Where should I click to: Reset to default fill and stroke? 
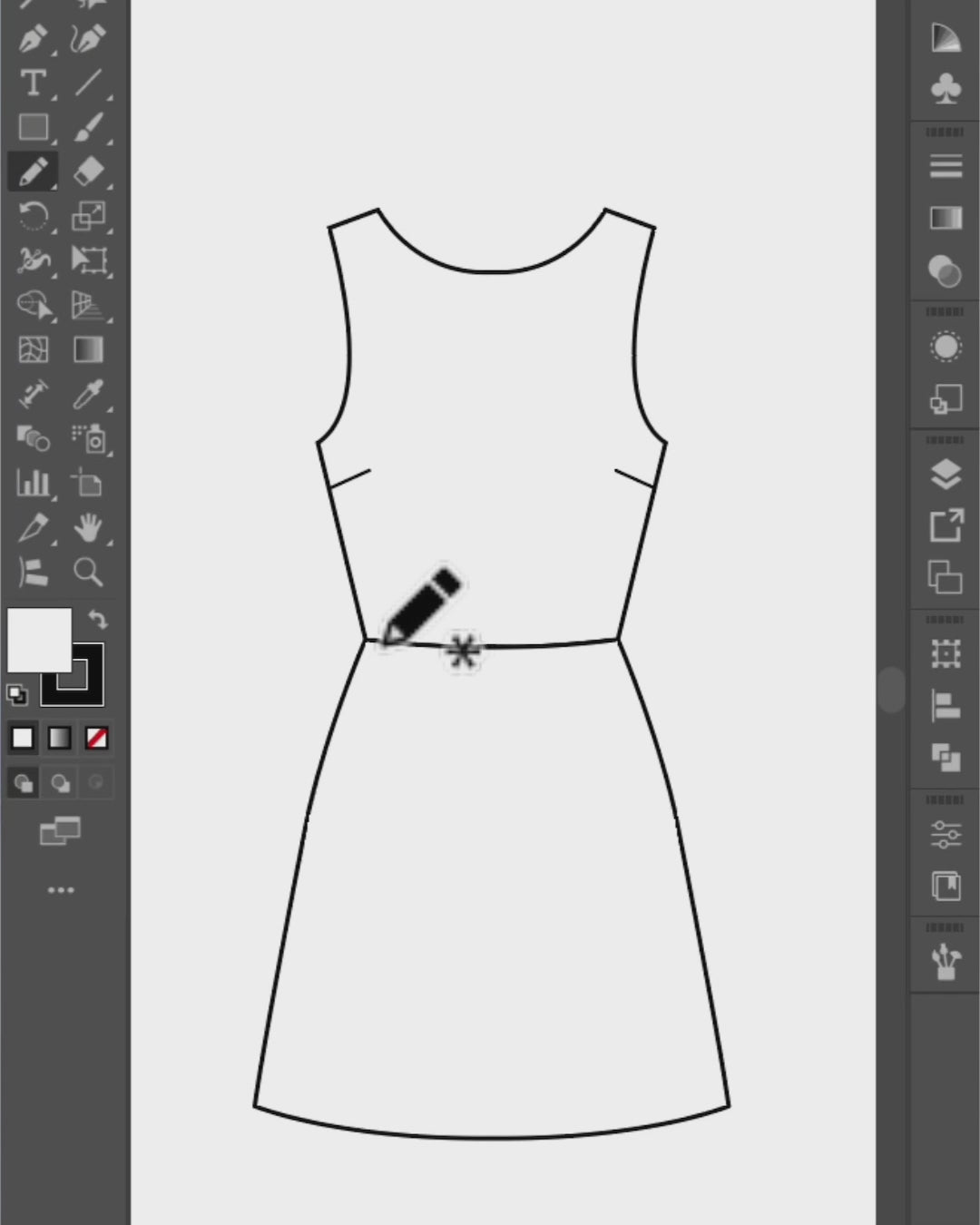(x=17, y=695)
